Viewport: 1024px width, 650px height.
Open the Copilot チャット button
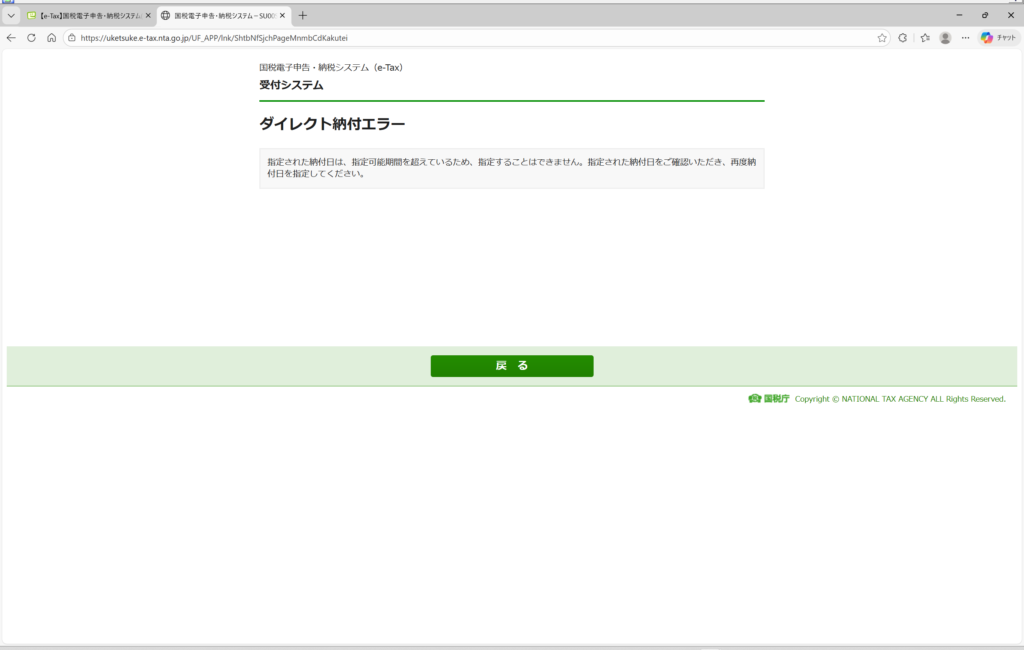(998, 38)
